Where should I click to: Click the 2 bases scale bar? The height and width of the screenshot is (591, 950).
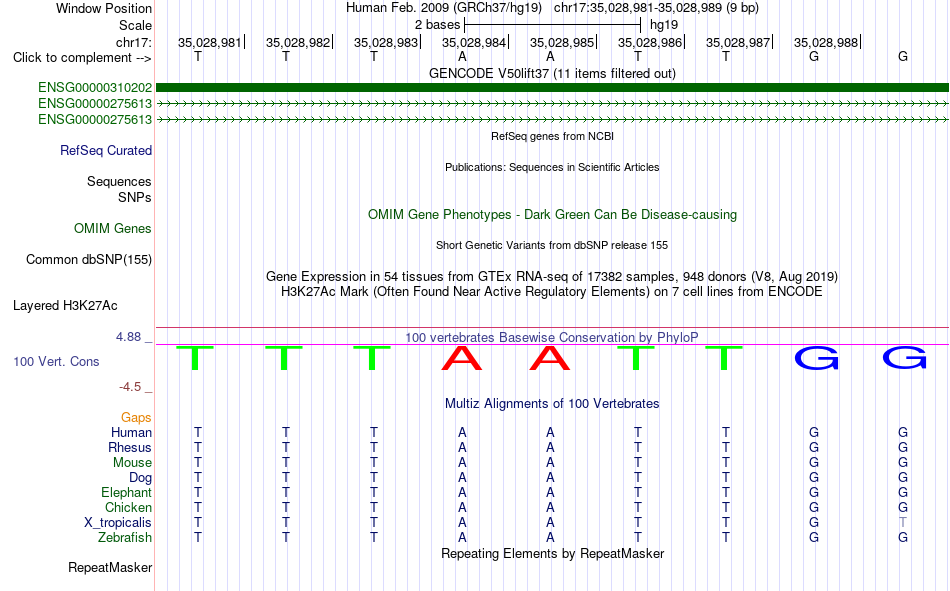[x=552, y=25]
